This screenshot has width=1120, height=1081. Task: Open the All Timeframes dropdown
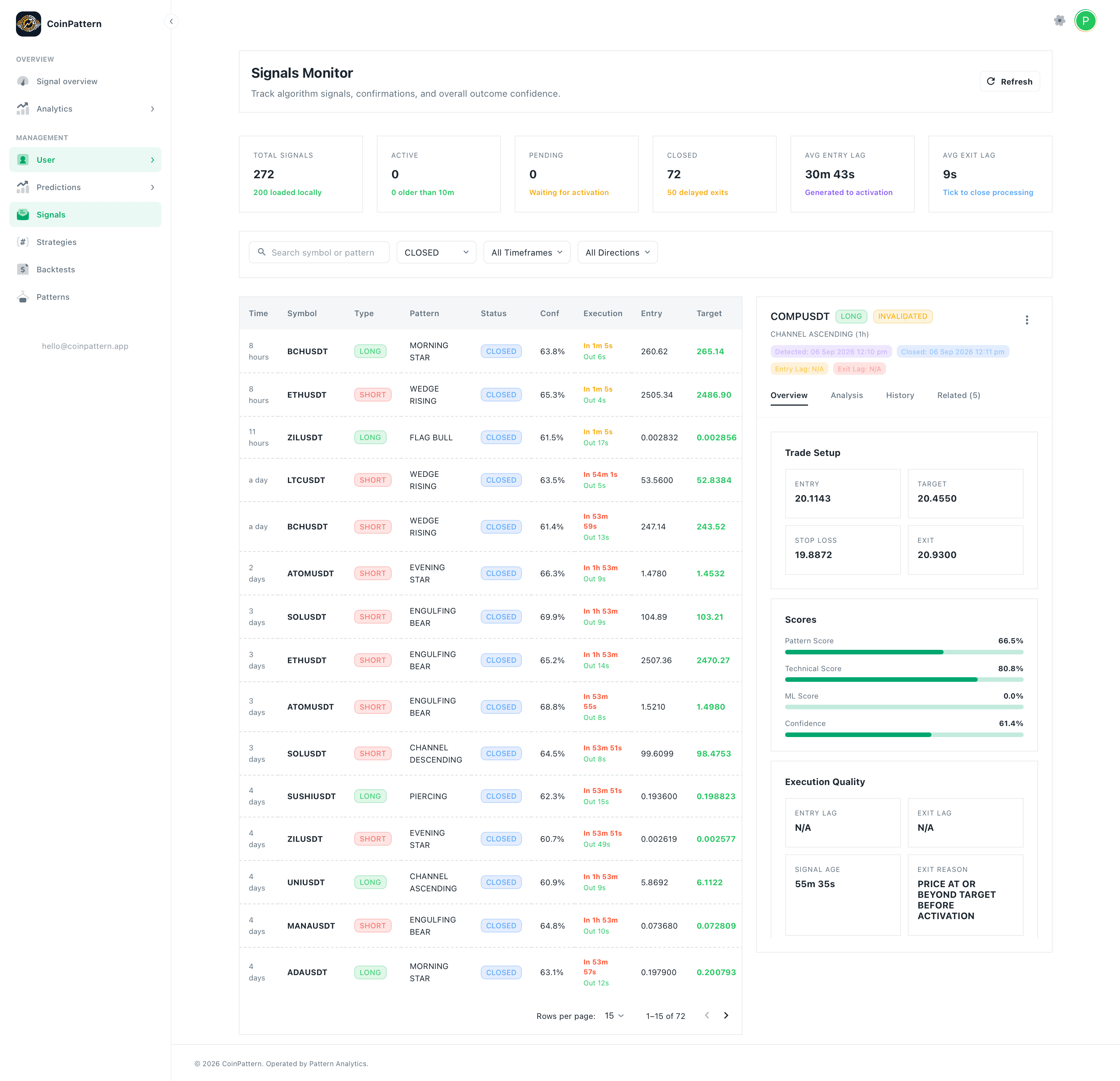point(527,253)
